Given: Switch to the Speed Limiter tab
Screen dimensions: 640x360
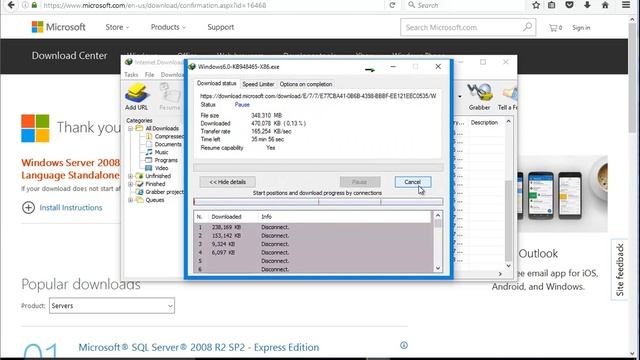Looking at the screenshot, I should (x=258, y=84).
